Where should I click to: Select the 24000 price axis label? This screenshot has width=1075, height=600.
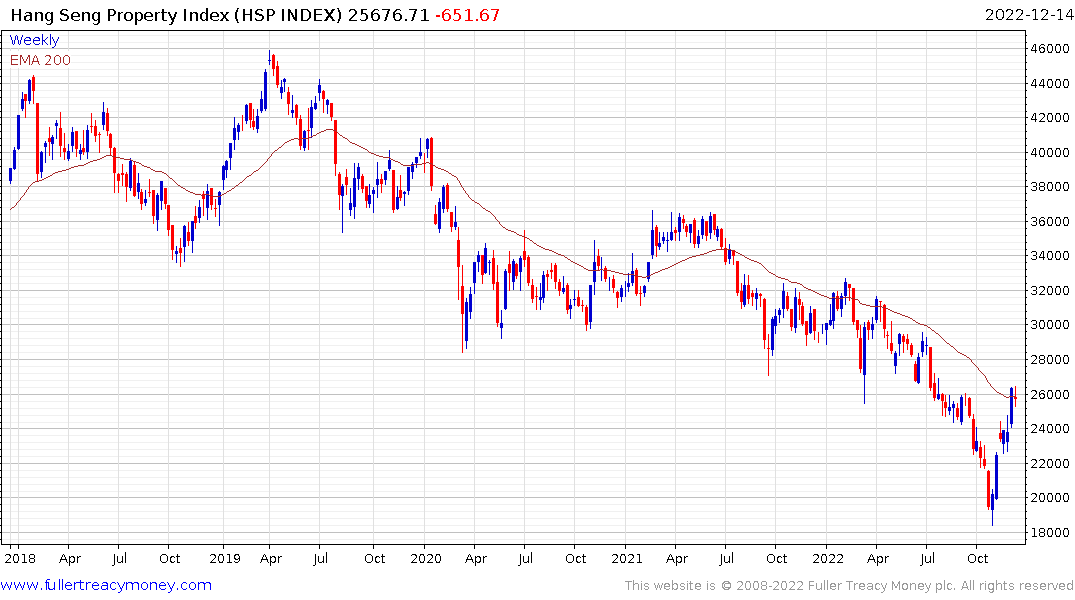[1049, 429]
